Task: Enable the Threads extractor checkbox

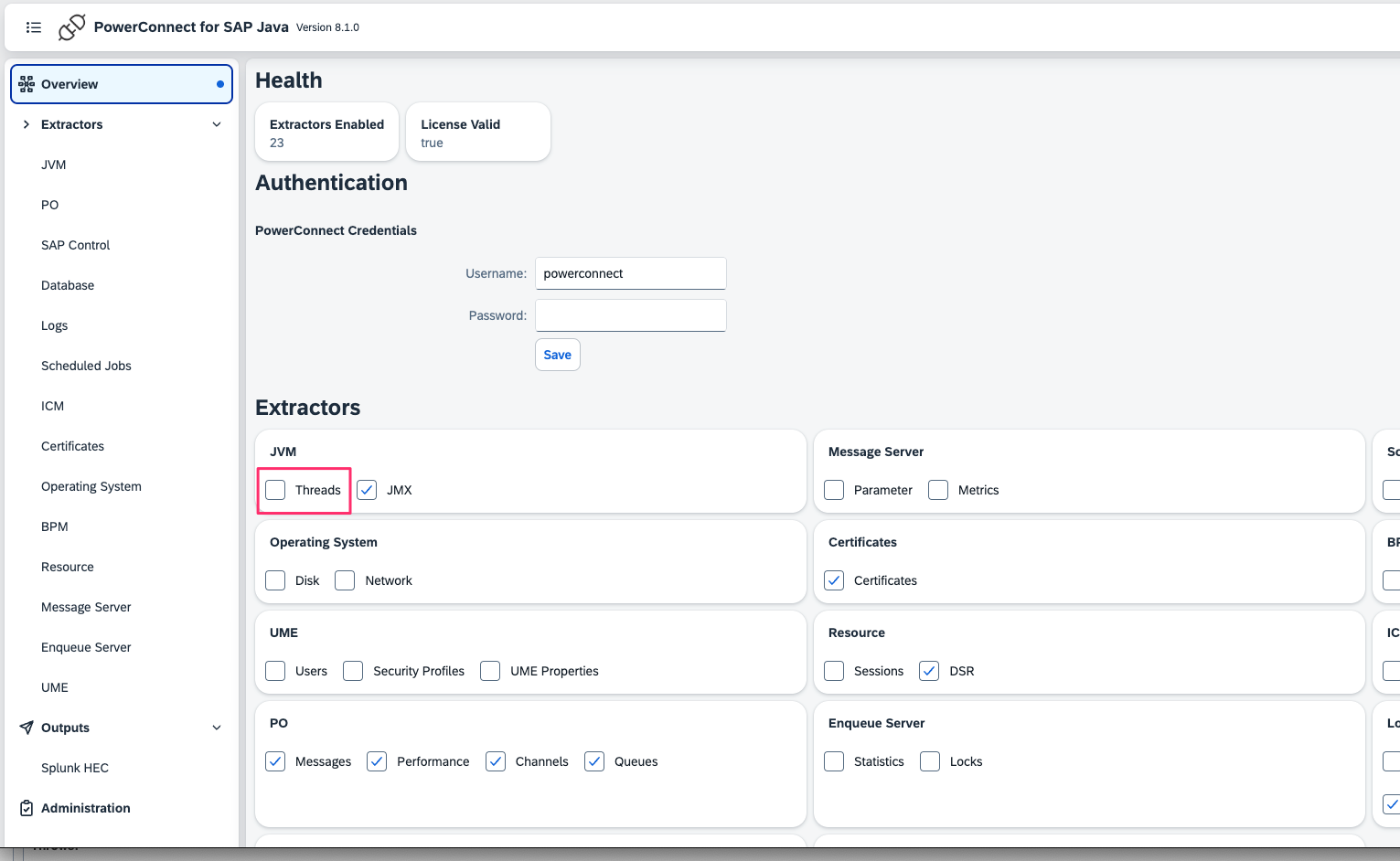Action: tap(275, 490)
